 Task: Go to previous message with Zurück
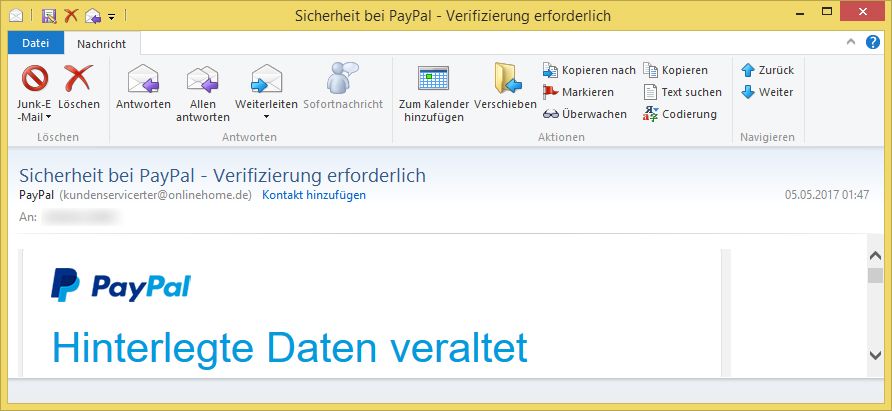tap(767, 70)
